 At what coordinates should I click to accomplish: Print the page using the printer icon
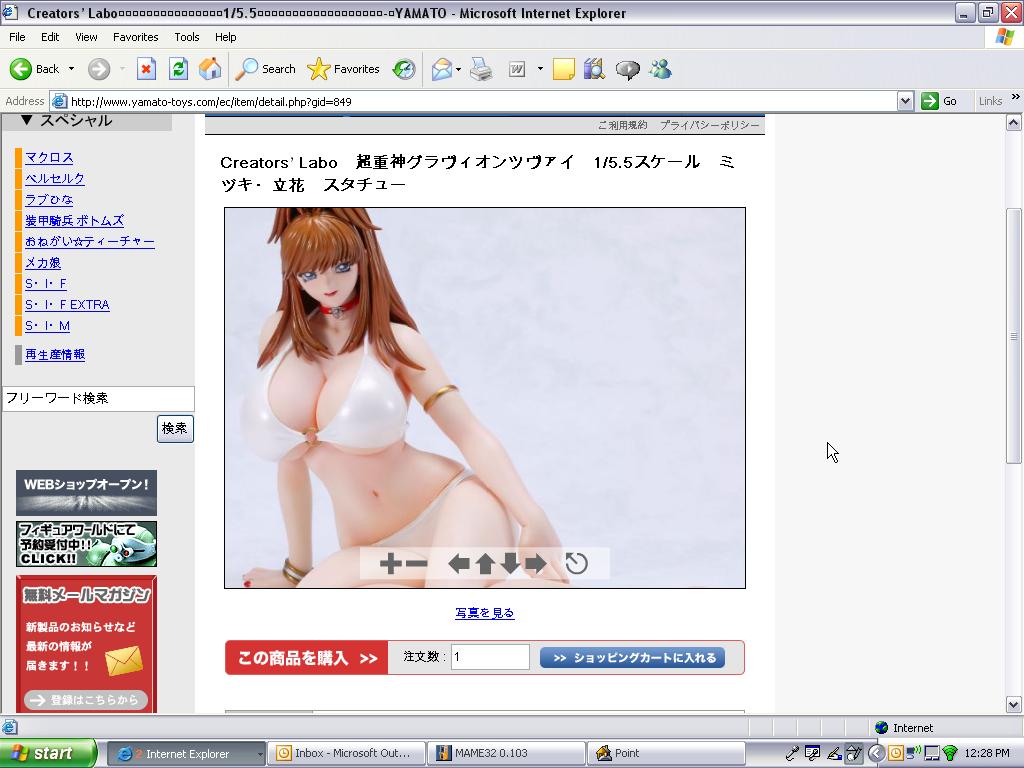[481, 69]
